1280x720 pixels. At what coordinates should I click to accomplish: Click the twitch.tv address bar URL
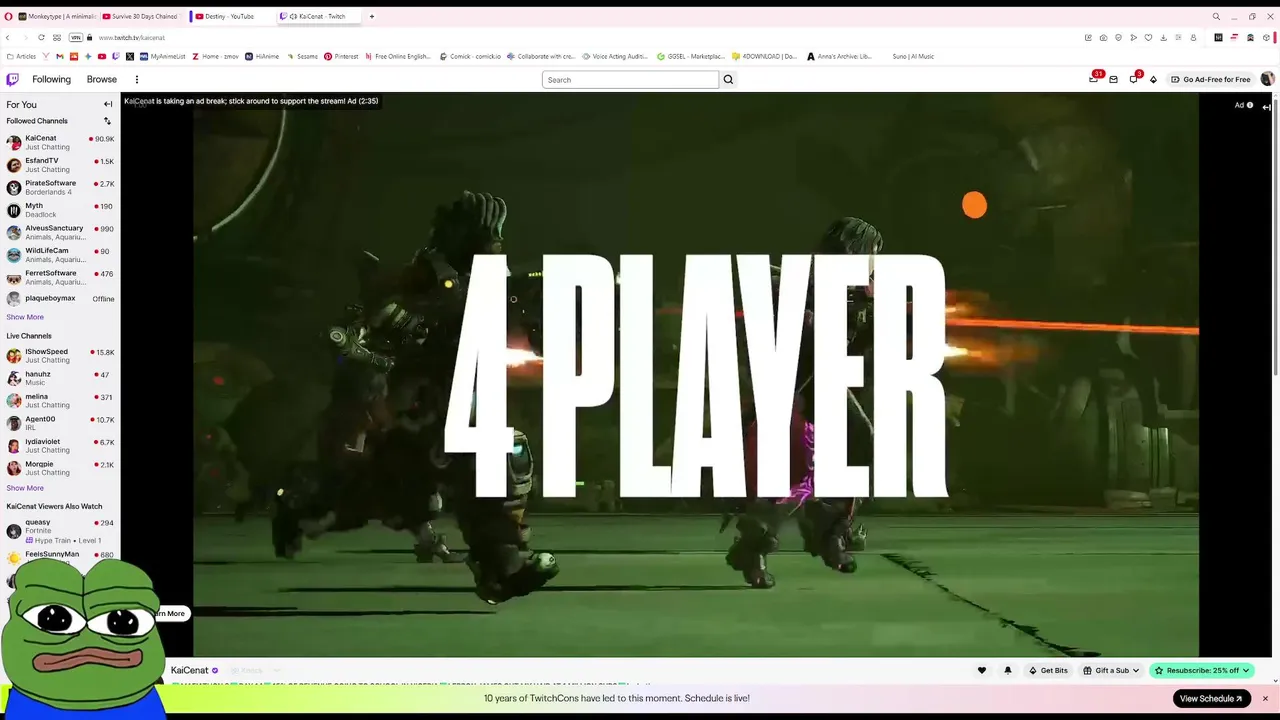pos(131,38)
